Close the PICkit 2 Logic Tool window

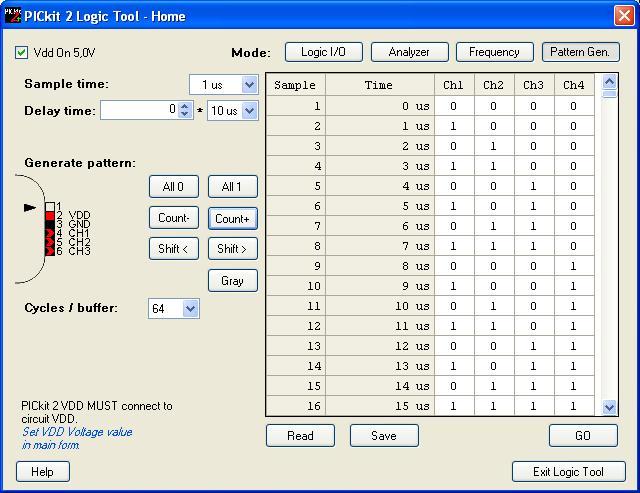coord(624,16)
